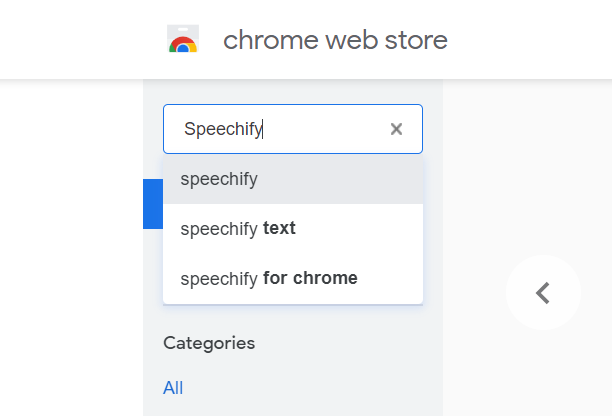Pick the 'speechify for chrome' suggestion

269,278
